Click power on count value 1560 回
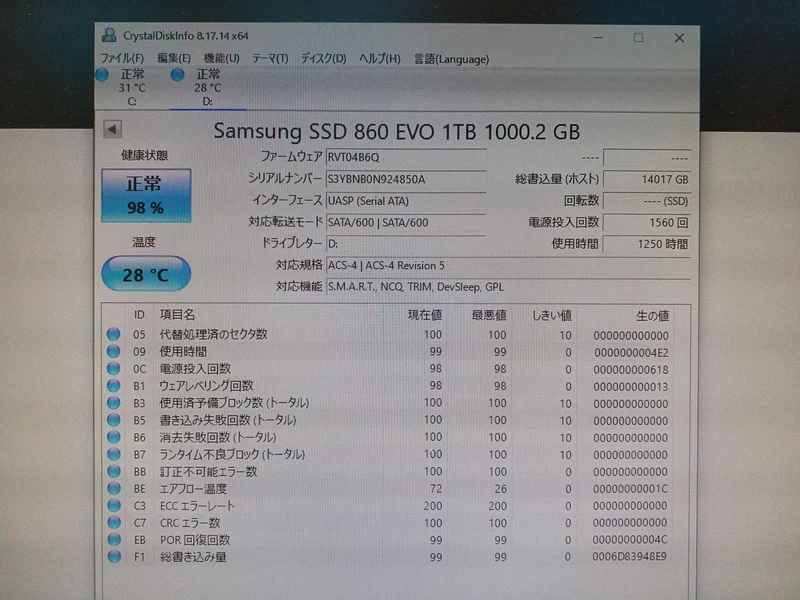 (x=647, y=222)
